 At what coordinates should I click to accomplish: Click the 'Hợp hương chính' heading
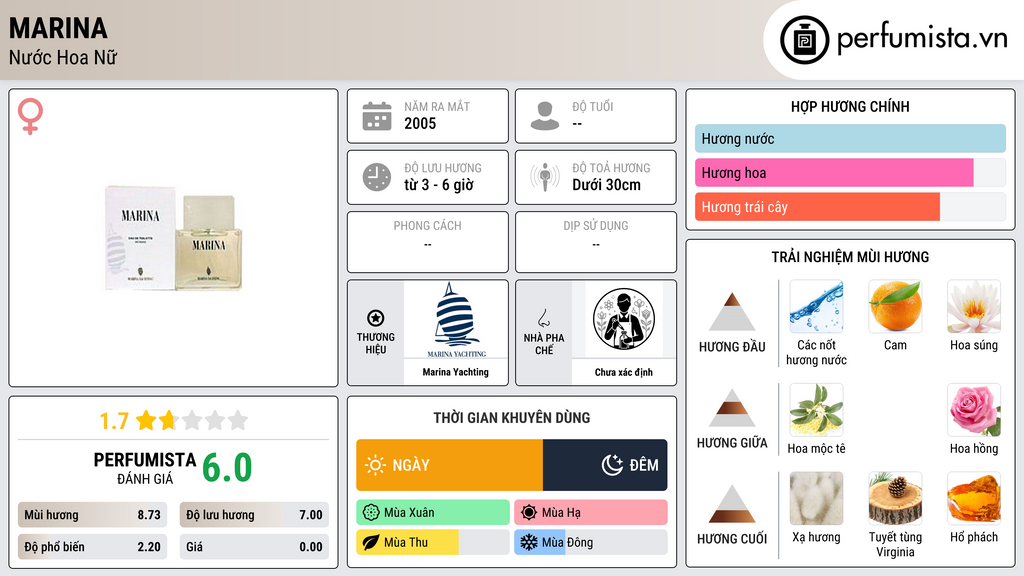850,106
